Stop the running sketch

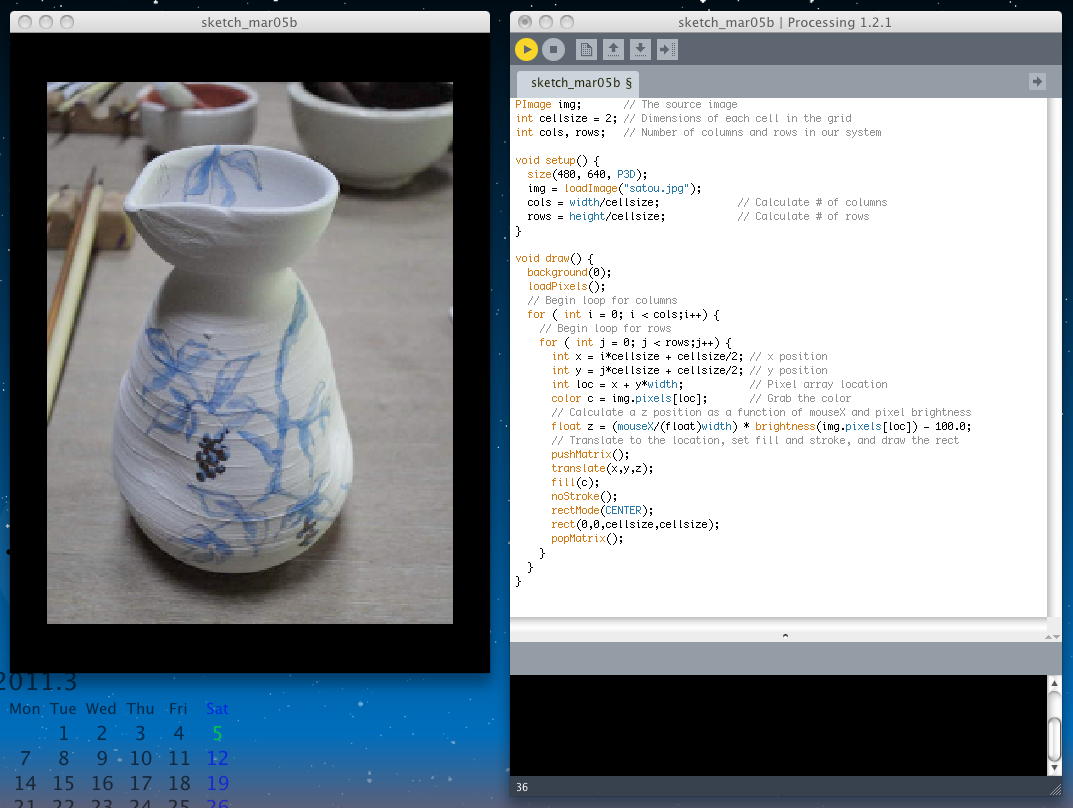(553, 49)
